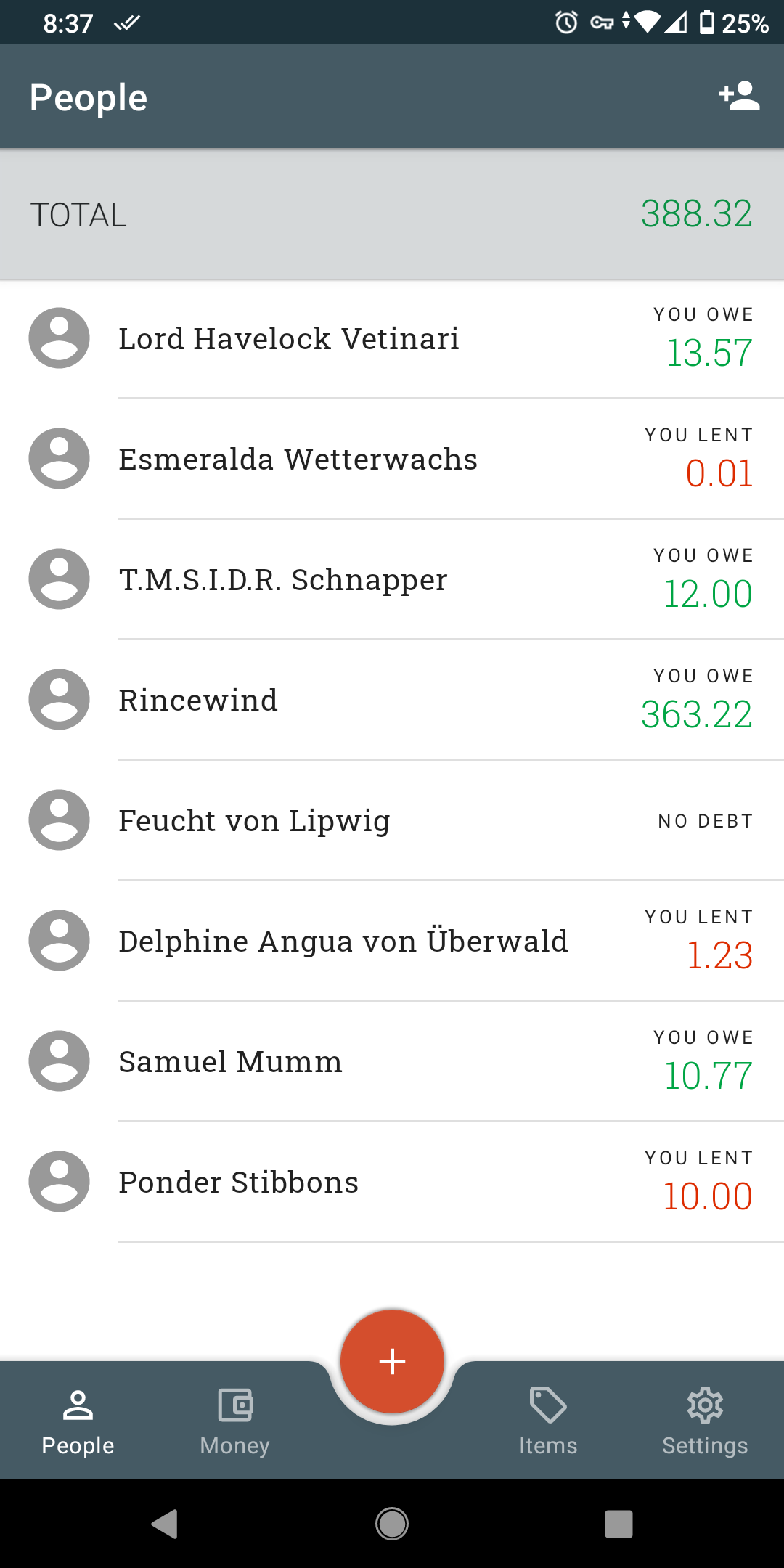Tap the total amount 388.32
The height and width of the screenshot is (1568, 784).
(x=696, y=214)
